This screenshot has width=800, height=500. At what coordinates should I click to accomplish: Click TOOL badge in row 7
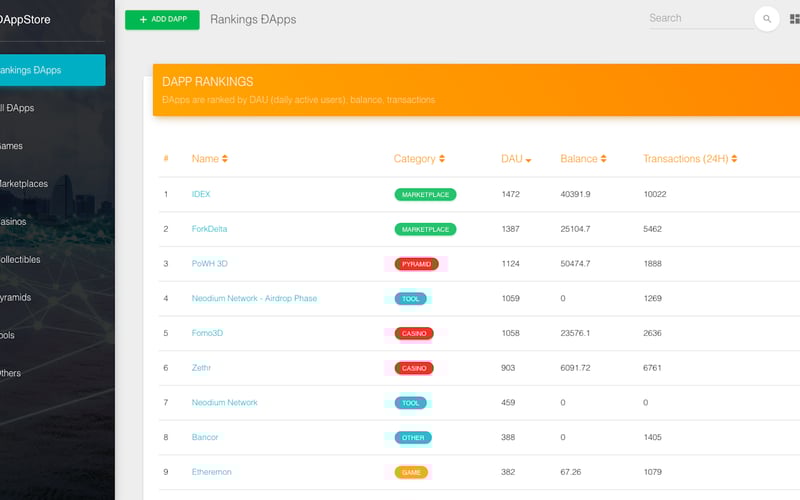(x=410, y=403)
